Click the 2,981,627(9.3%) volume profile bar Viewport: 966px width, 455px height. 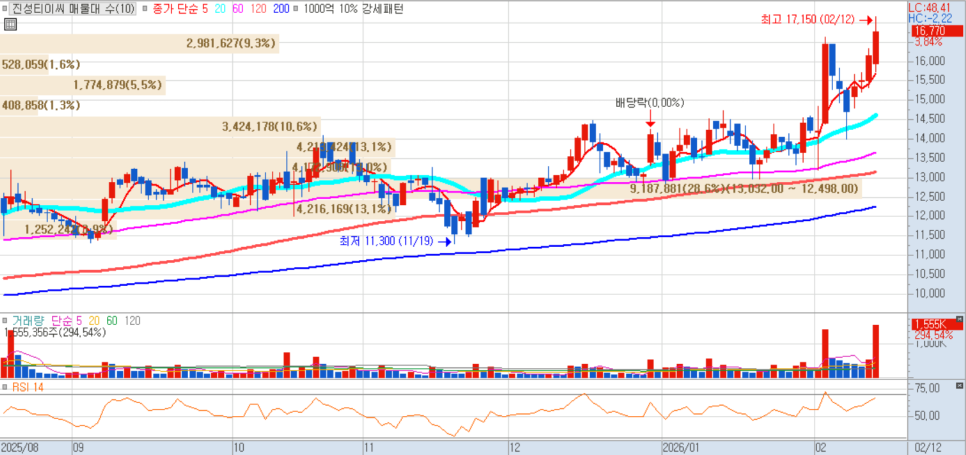pyautogui.click(x=139, y=44)
